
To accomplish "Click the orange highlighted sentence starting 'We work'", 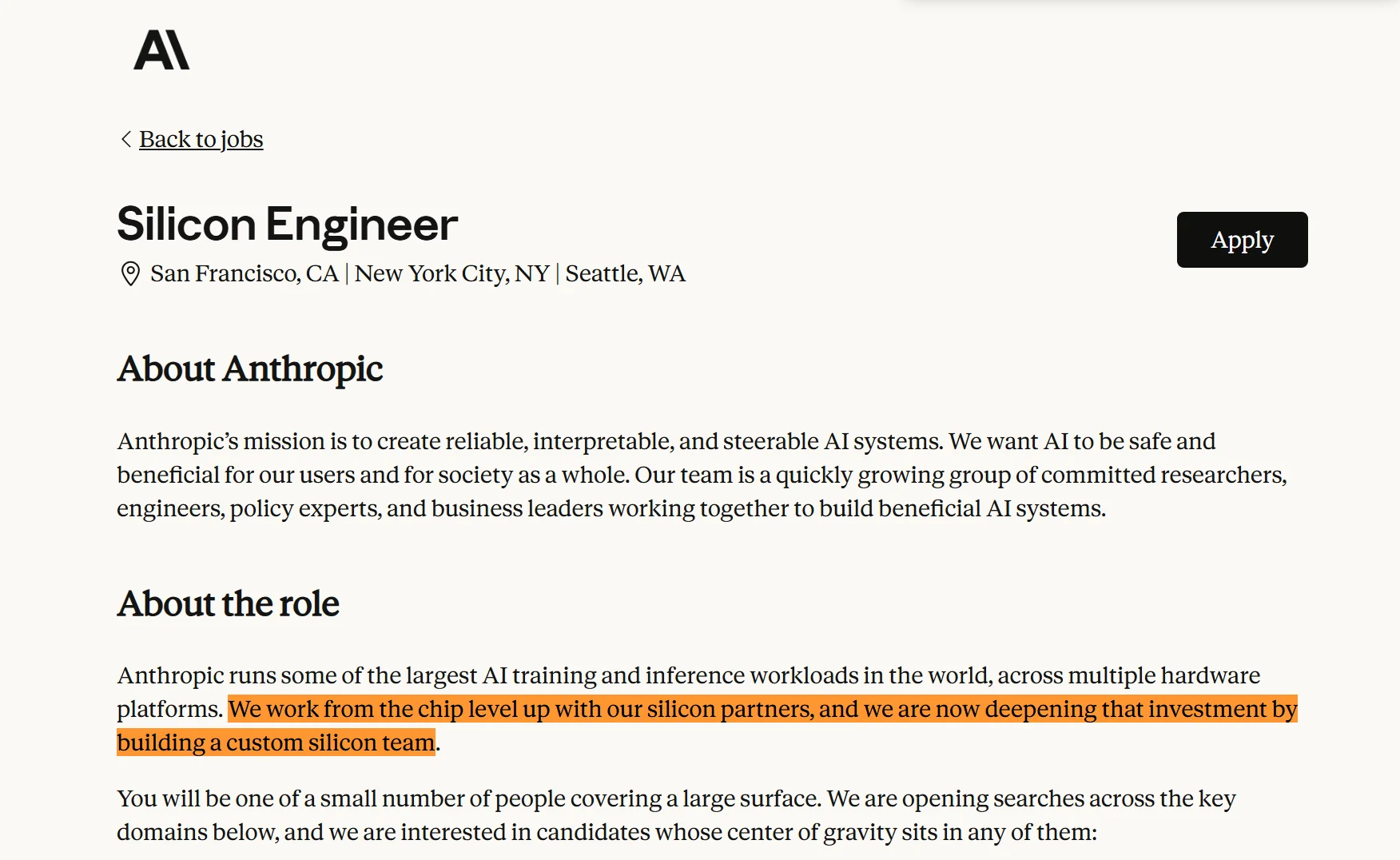I will (762, 709).
